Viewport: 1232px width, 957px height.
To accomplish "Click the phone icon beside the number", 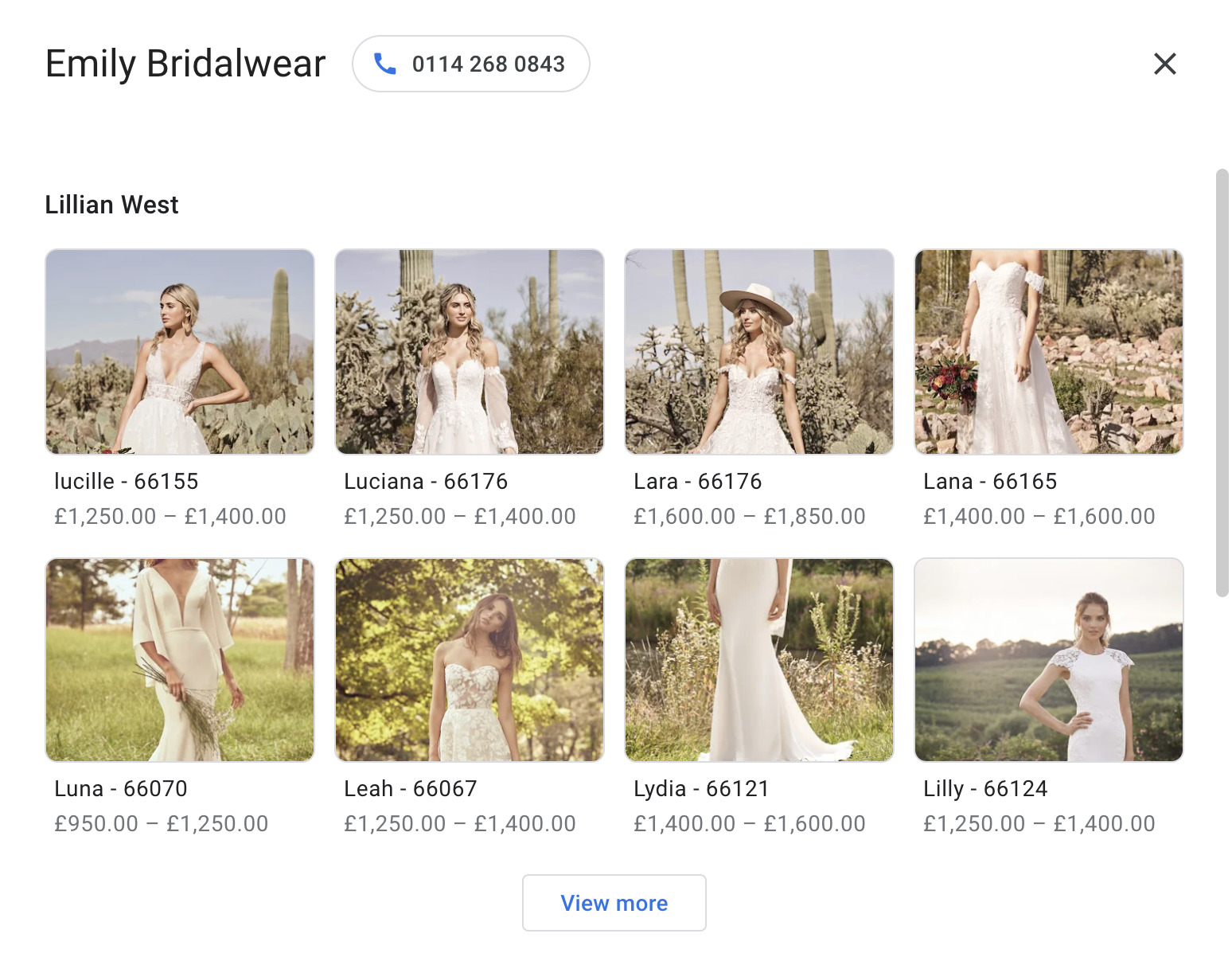I will tap(385, 64).
